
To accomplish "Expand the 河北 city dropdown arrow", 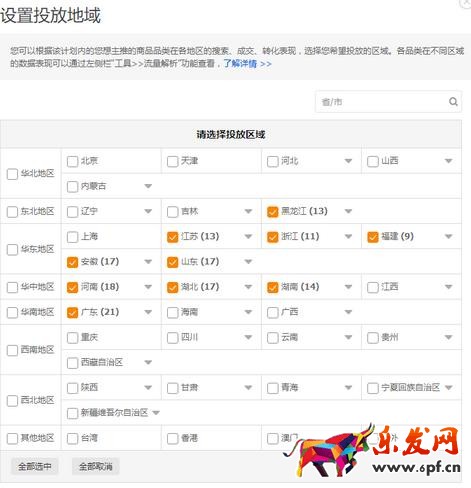I will click(348, 161).
